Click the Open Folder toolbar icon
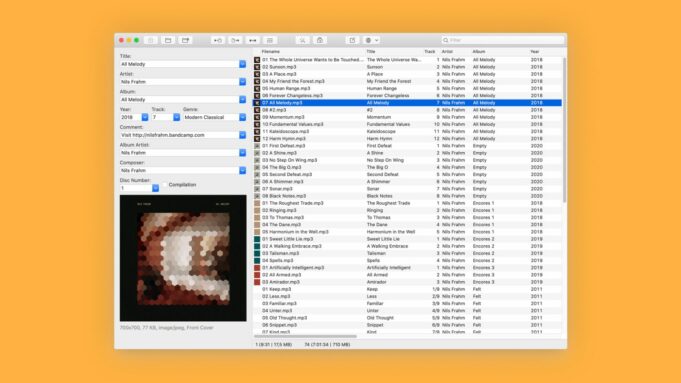The image size is (681, 383). (168, 40)
